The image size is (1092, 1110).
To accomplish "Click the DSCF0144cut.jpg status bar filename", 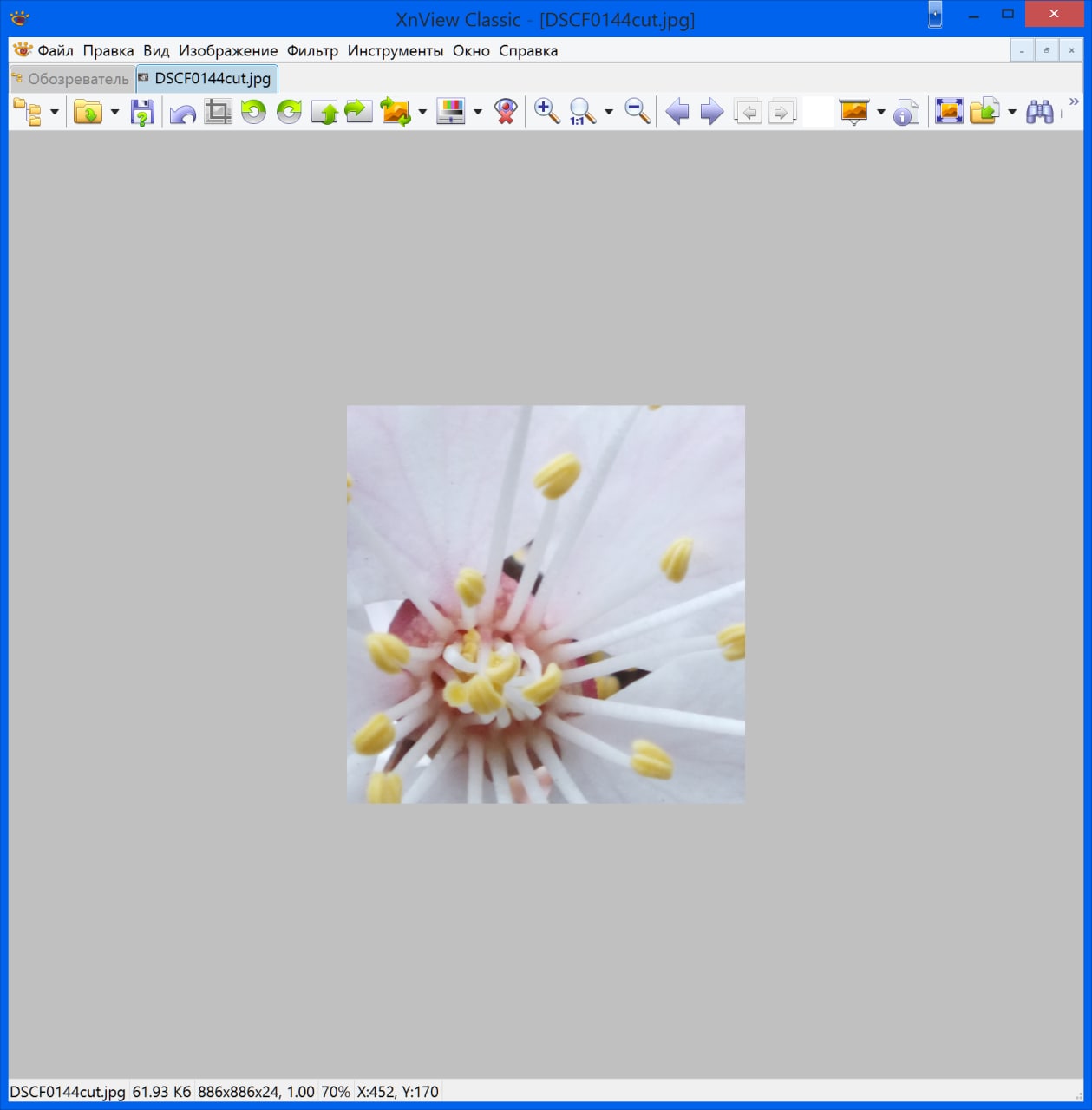I will tap(68, 1092).
